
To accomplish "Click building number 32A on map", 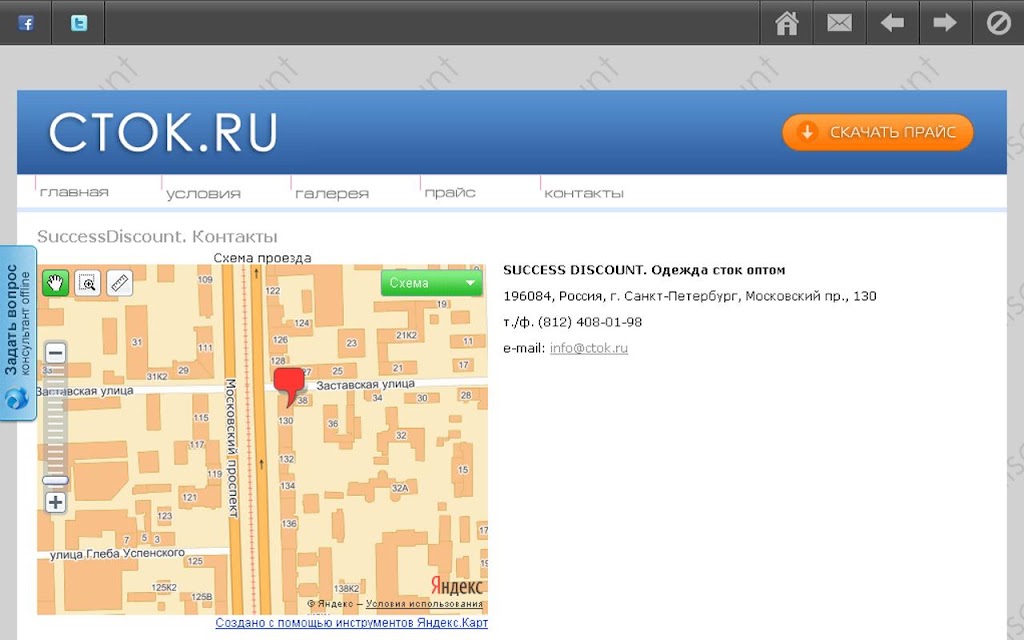I will coord(400,488).
